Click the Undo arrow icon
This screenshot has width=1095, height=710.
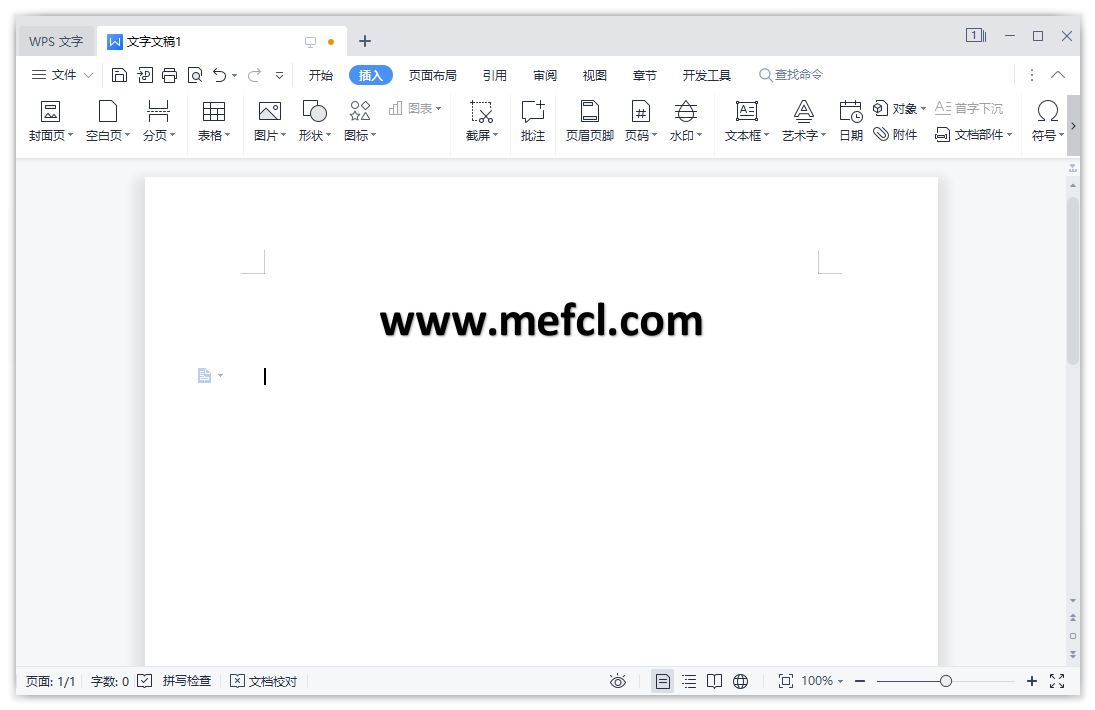(220, 75)
